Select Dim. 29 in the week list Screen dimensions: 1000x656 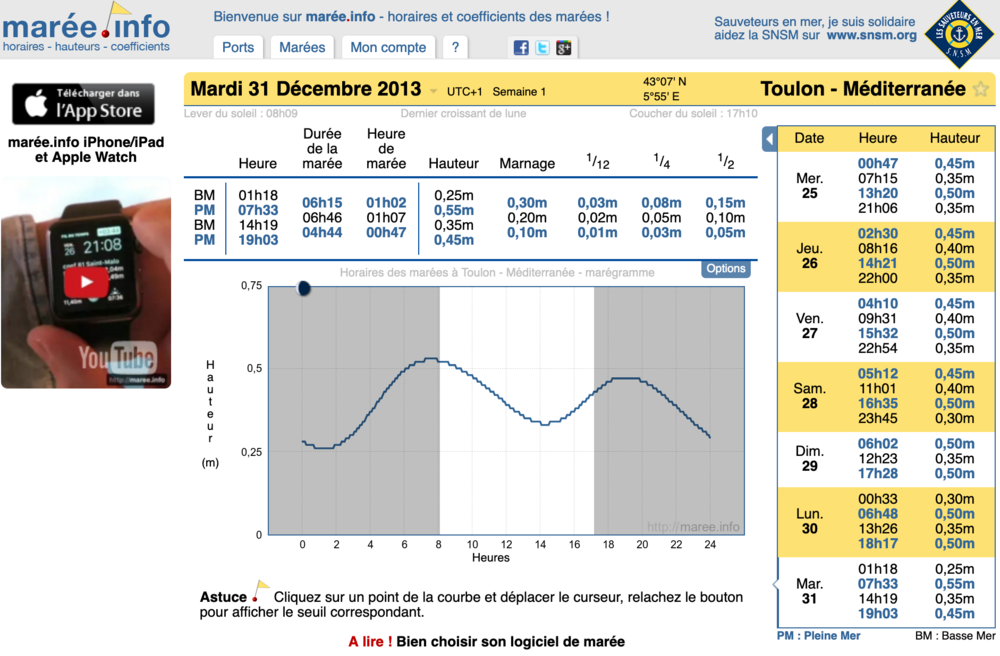tap(809, 458)
